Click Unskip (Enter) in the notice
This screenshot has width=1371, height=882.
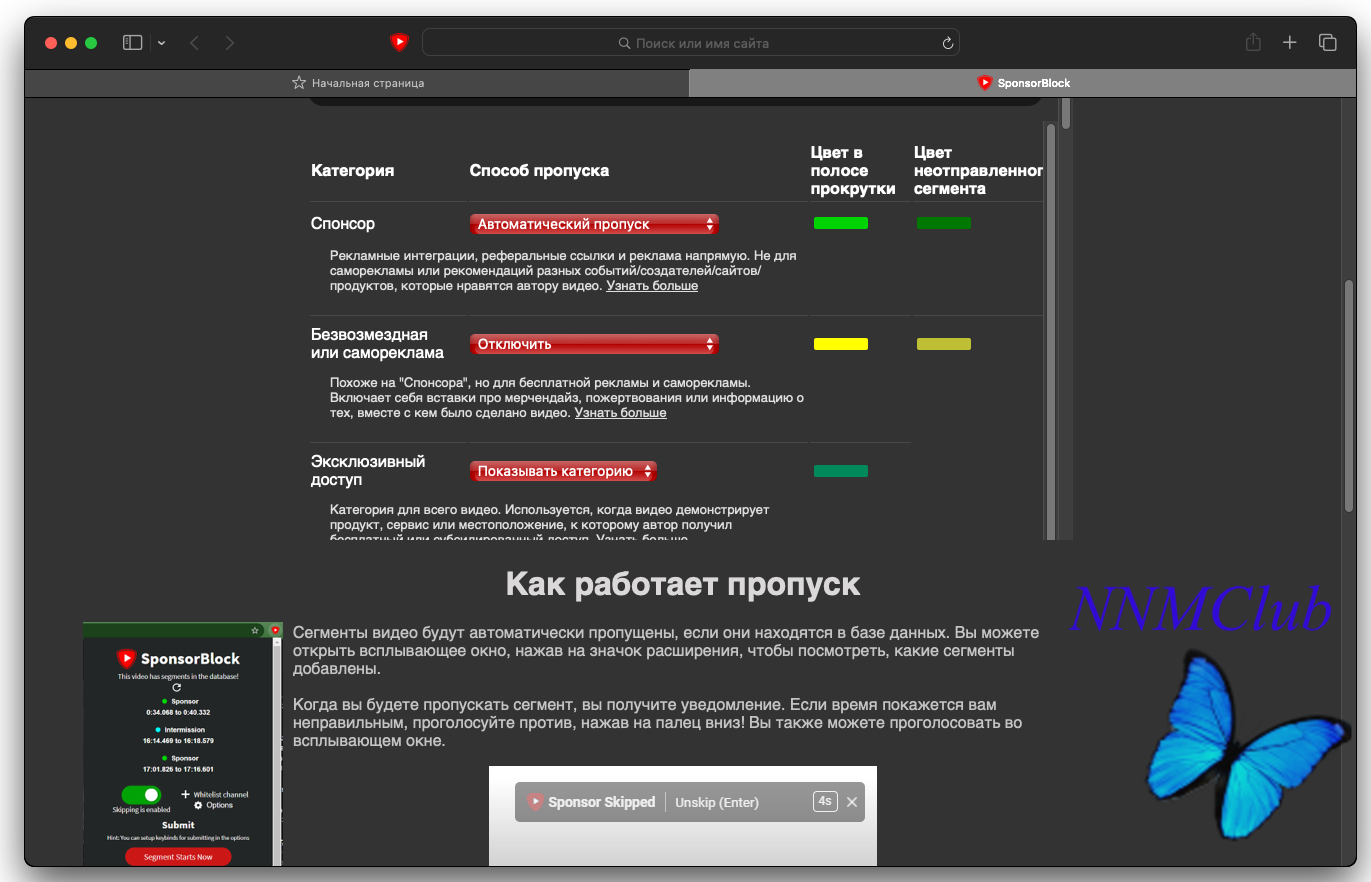click(x=717, y=802)
